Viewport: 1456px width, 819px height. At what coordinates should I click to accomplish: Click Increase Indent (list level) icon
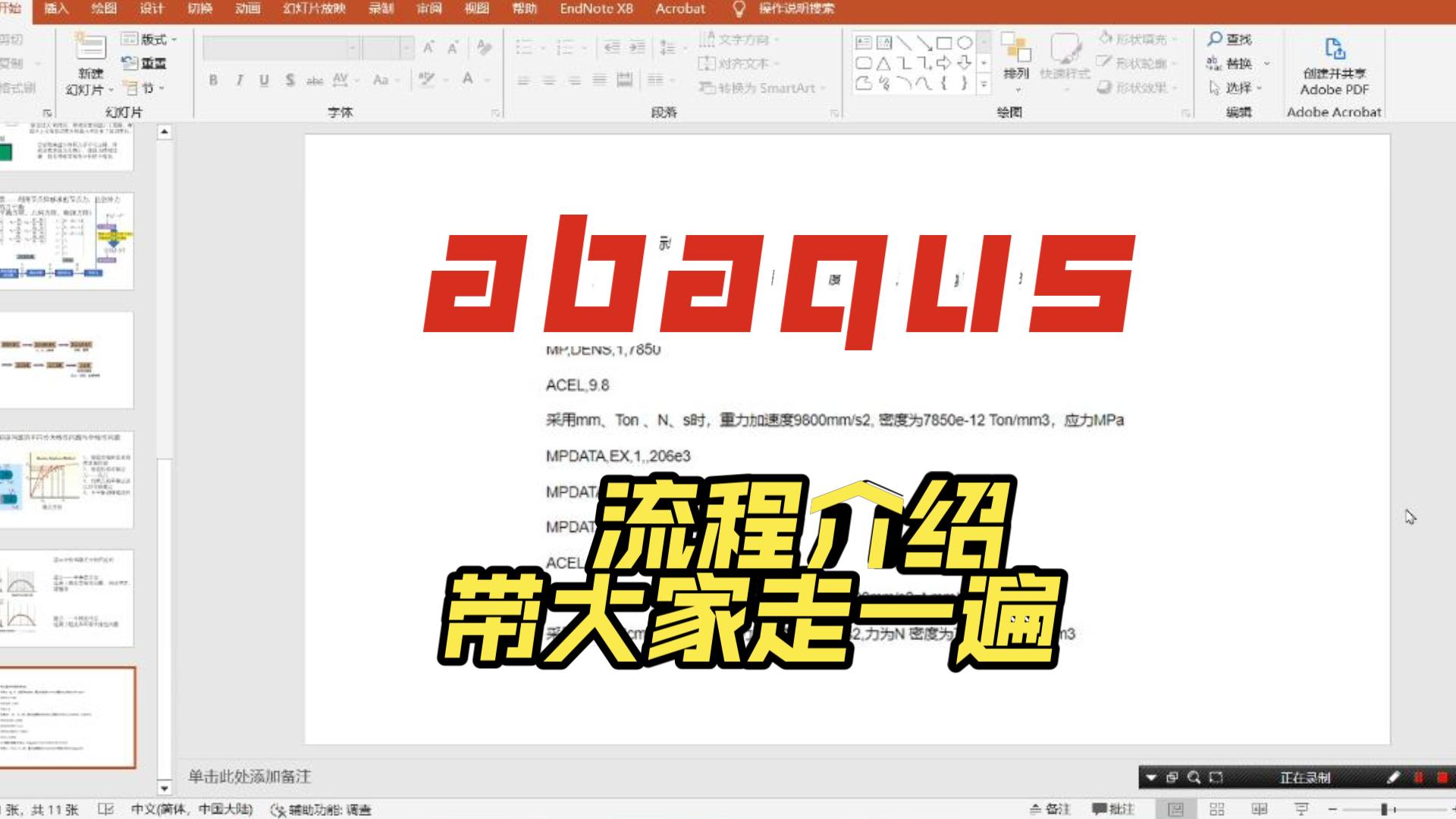point(637,48)
